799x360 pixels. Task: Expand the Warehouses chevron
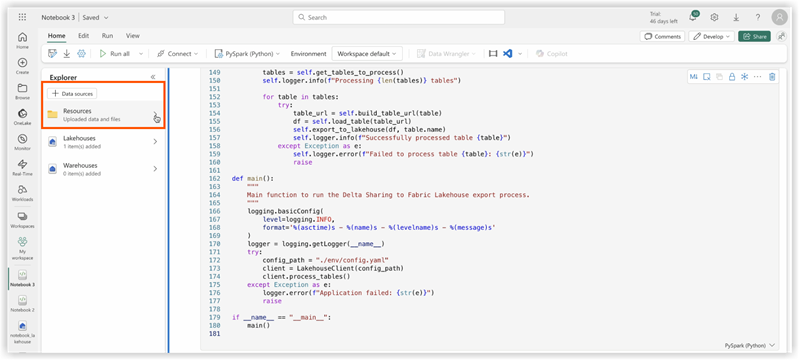[x=155, y=169]
